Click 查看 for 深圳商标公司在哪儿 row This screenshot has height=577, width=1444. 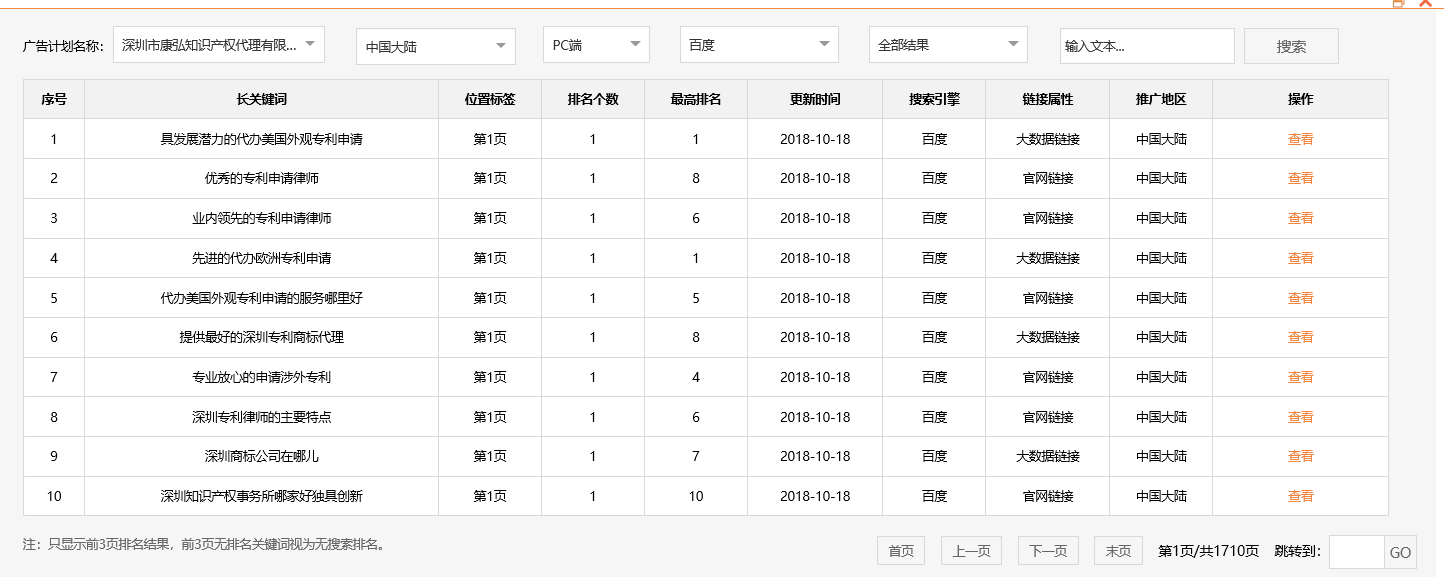1300,456
